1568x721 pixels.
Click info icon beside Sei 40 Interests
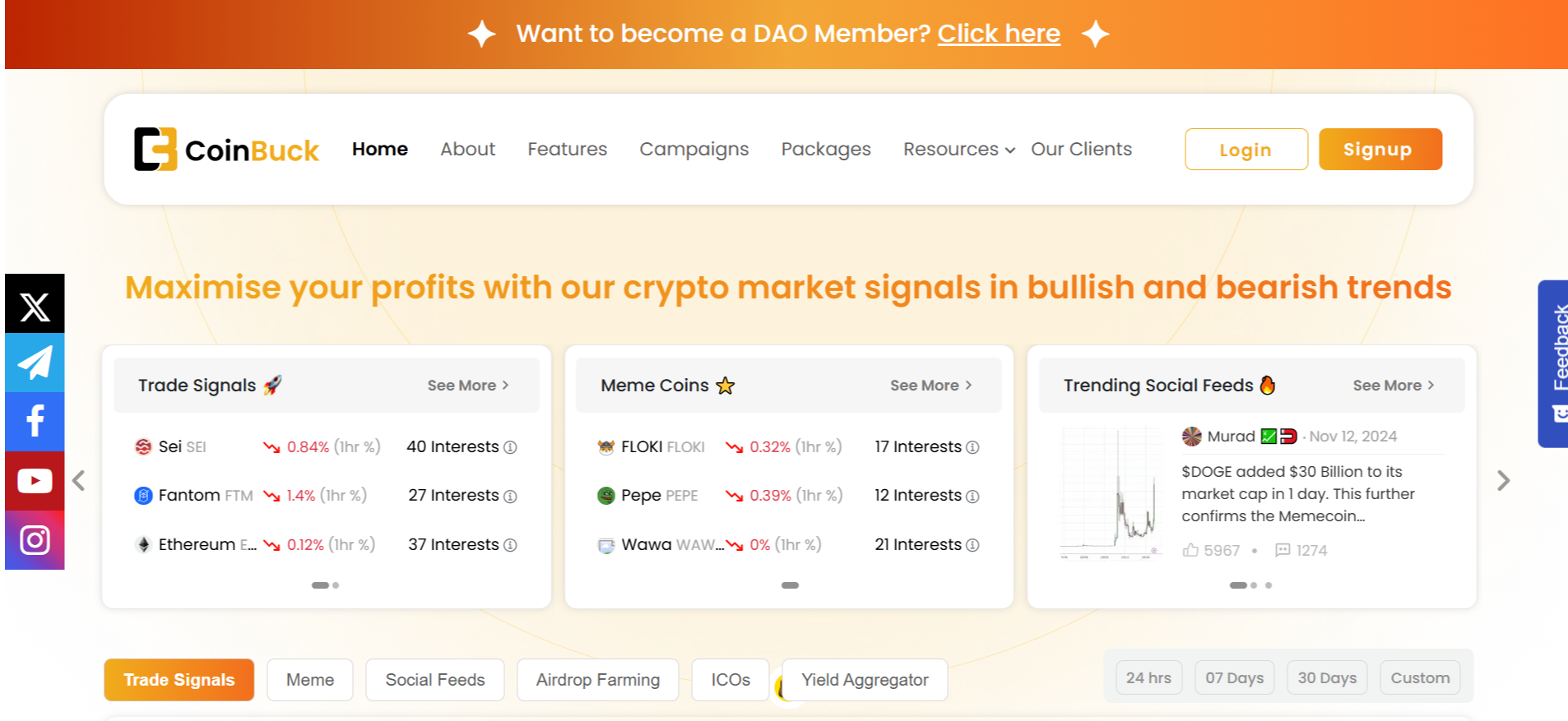click(x=510, y=447)
